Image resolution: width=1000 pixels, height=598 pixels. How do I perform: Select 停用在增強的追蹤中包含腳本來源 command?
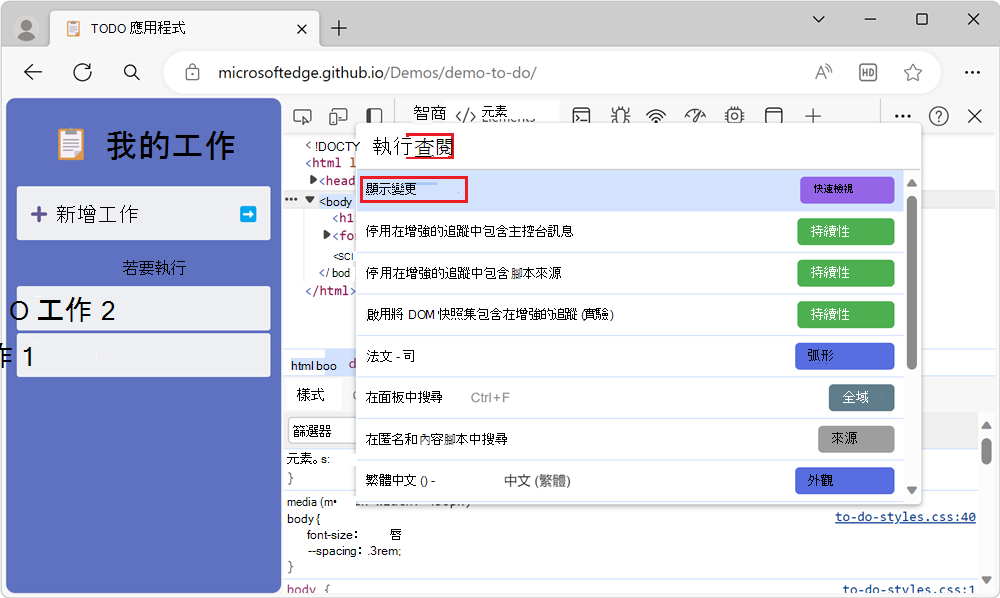point(629,273)
